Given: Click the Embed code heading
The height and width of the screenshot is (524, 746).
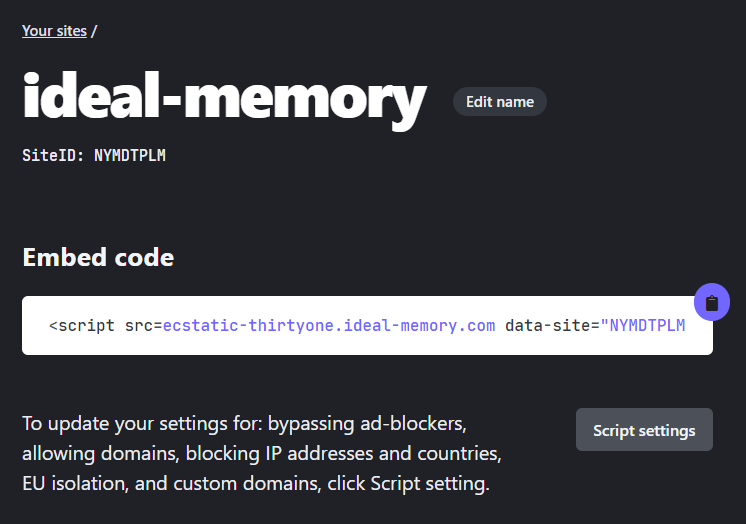Looking at the screenshot, I should [x=98, y=257].
